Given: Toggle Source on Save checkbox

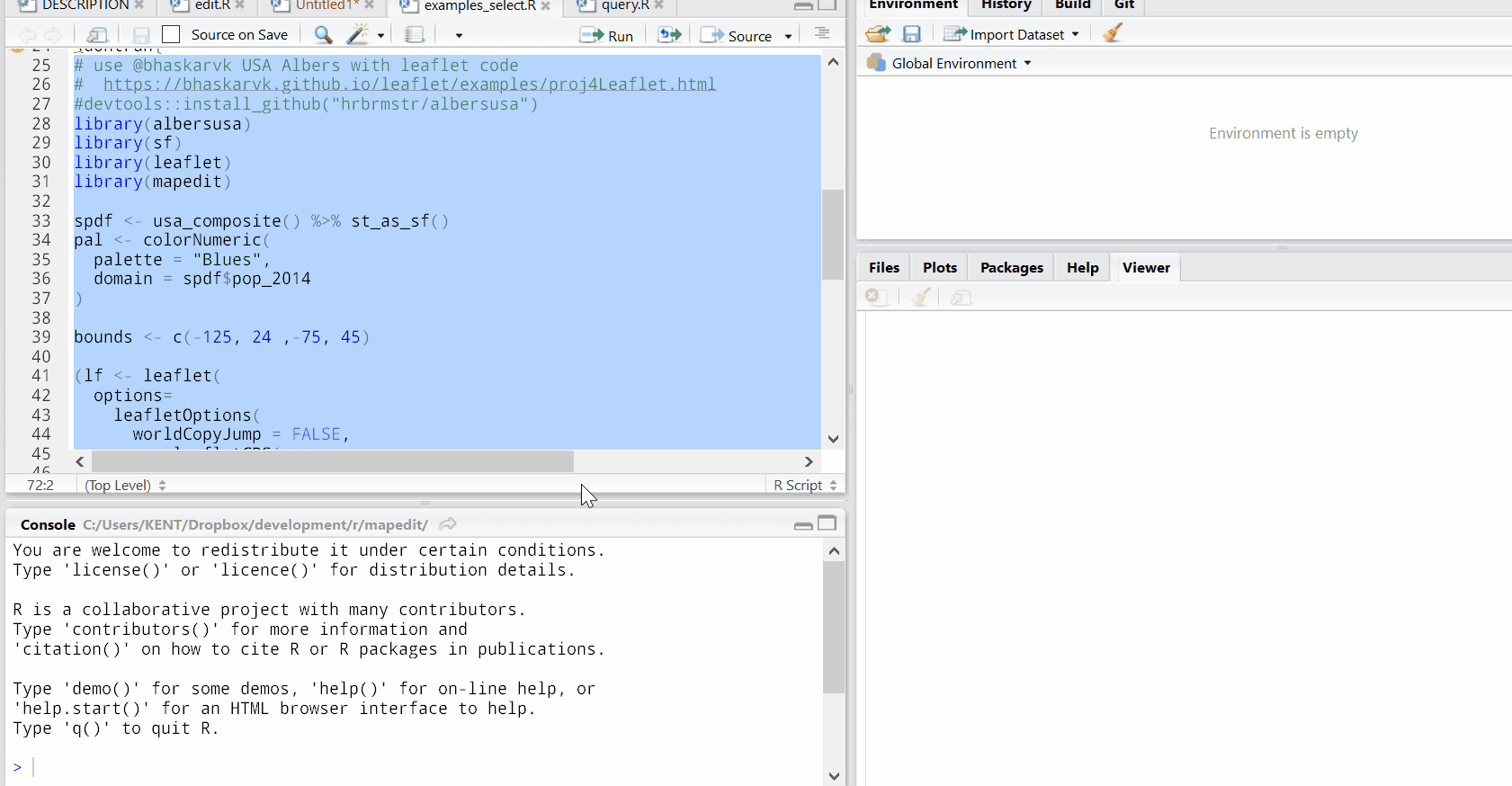Looking at the screenshot, I should coord(171,35).
